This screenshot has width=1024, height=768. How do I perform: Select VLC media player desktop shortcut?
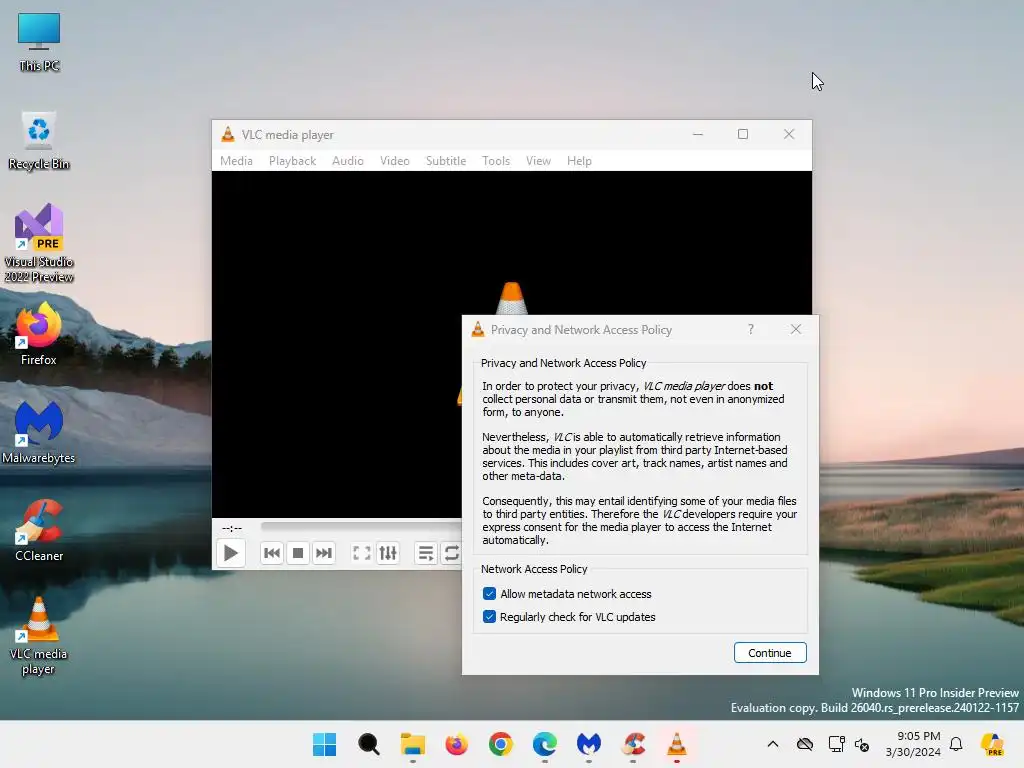39,635
